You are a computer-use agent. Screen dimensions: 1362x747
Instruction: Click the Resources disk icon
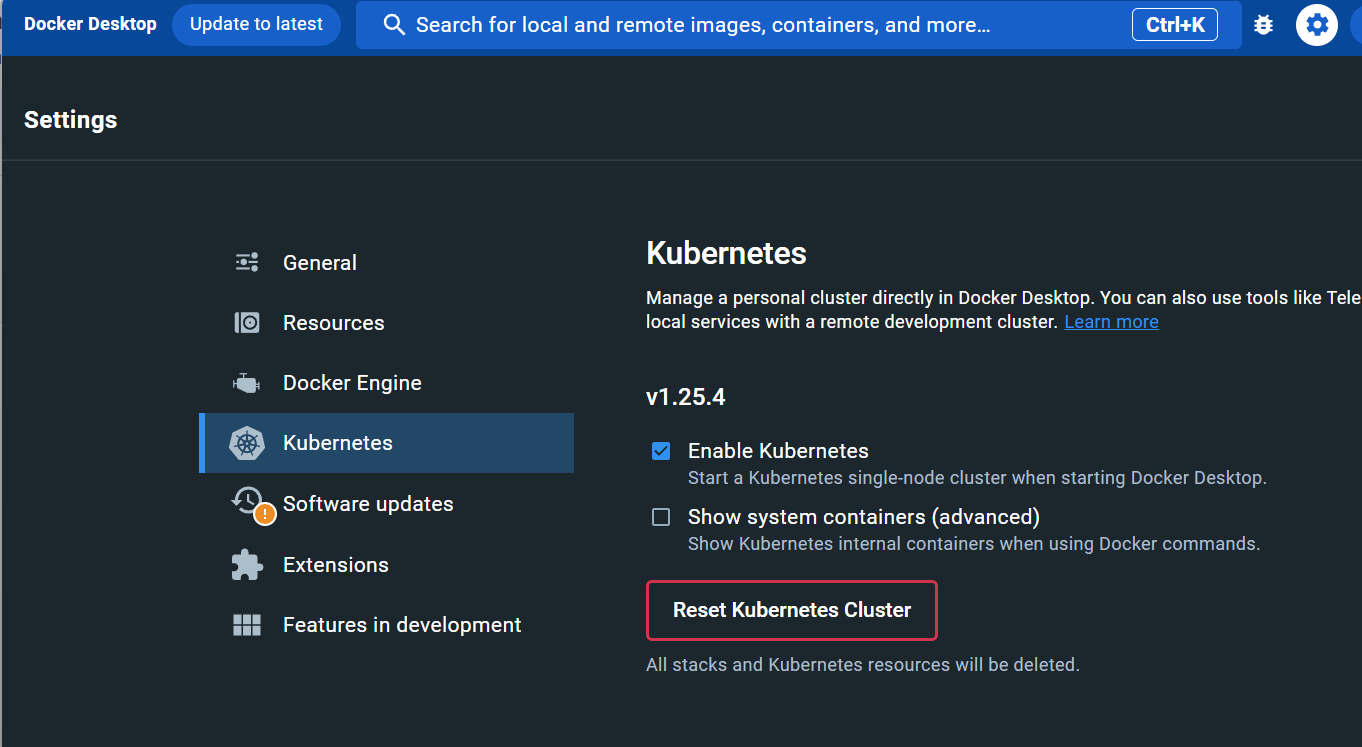247,323
